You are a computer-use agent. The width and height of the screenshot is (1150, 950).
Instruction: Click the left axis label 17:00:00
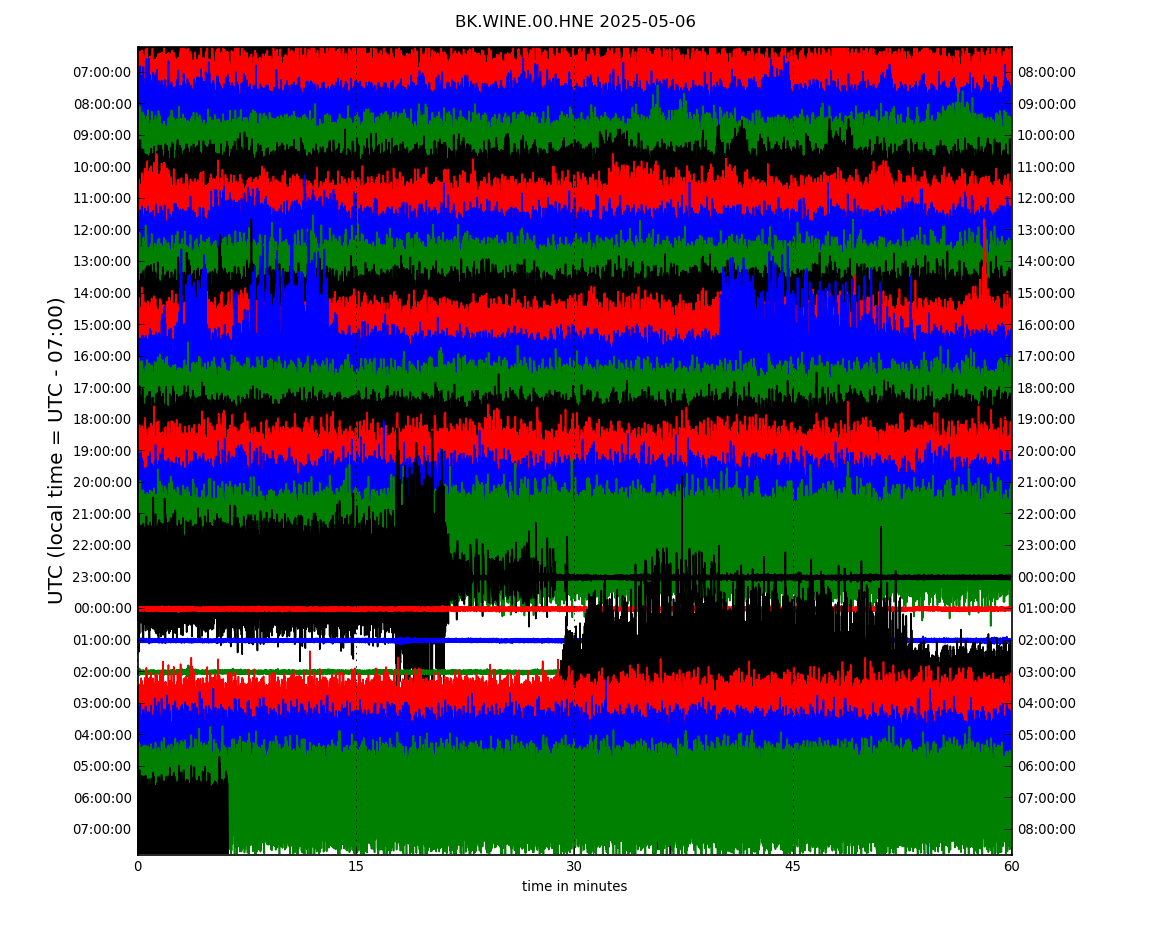(x=103, y=388)
